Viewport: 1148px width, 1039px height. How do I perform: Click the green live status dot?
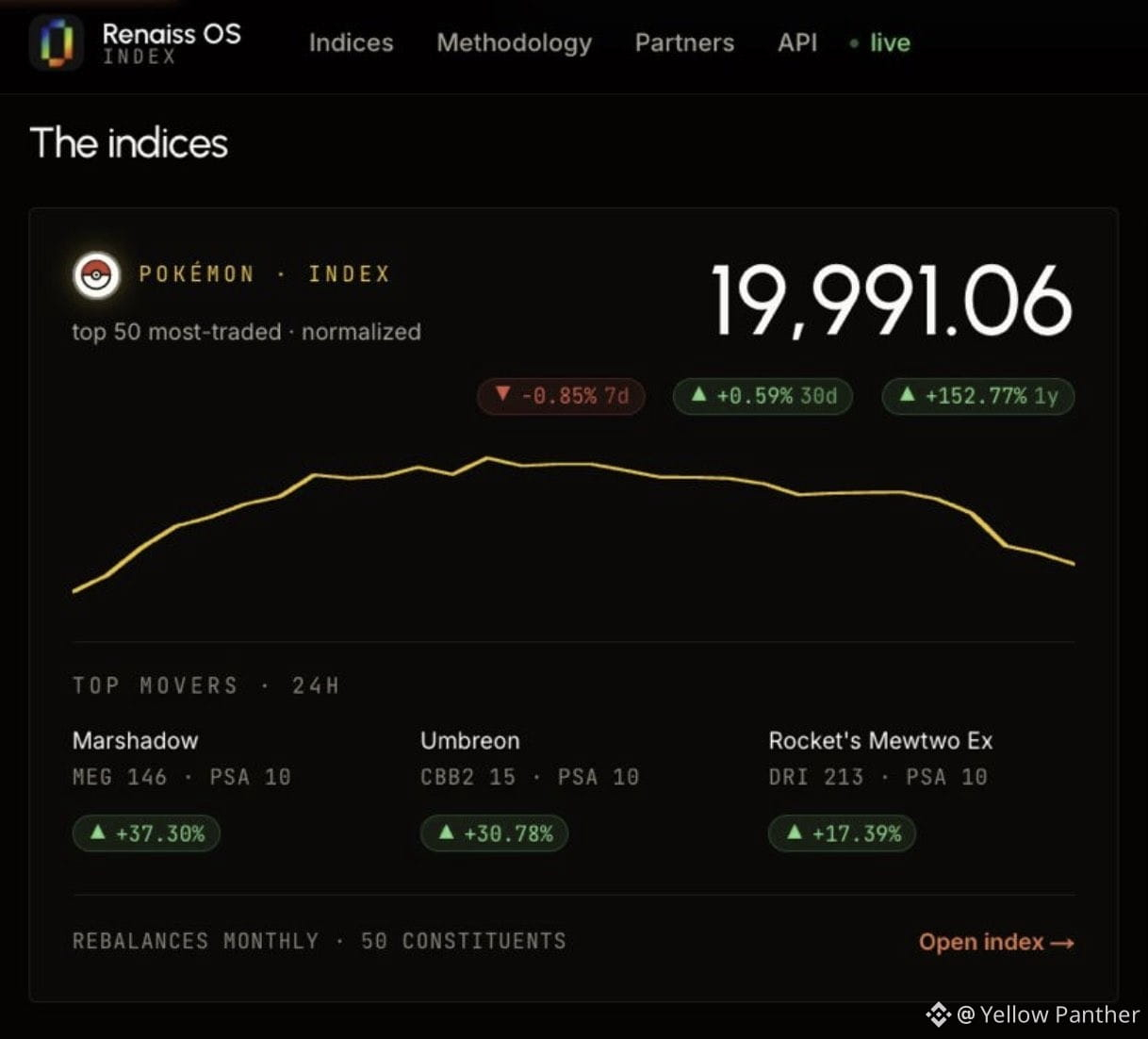click(854, 43)
